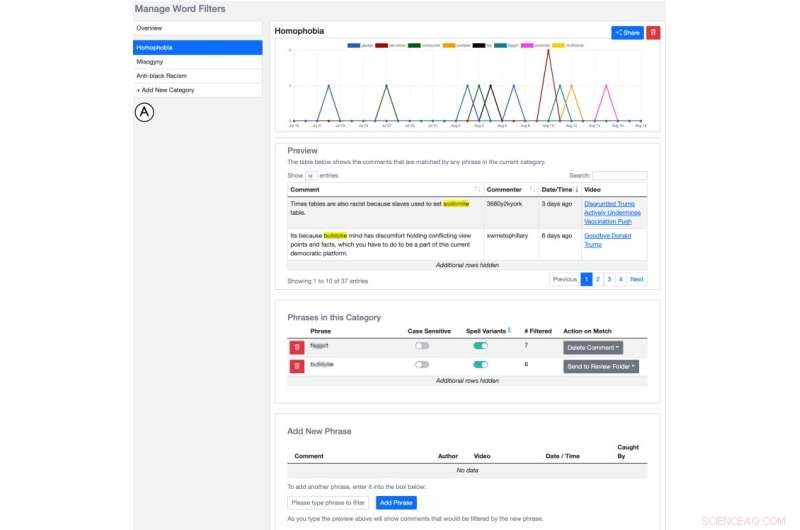Click the 'Date / Time' header in Add New Phrase
The width and height of the screenshot is (800, 530).
click(x=562, y=457)
